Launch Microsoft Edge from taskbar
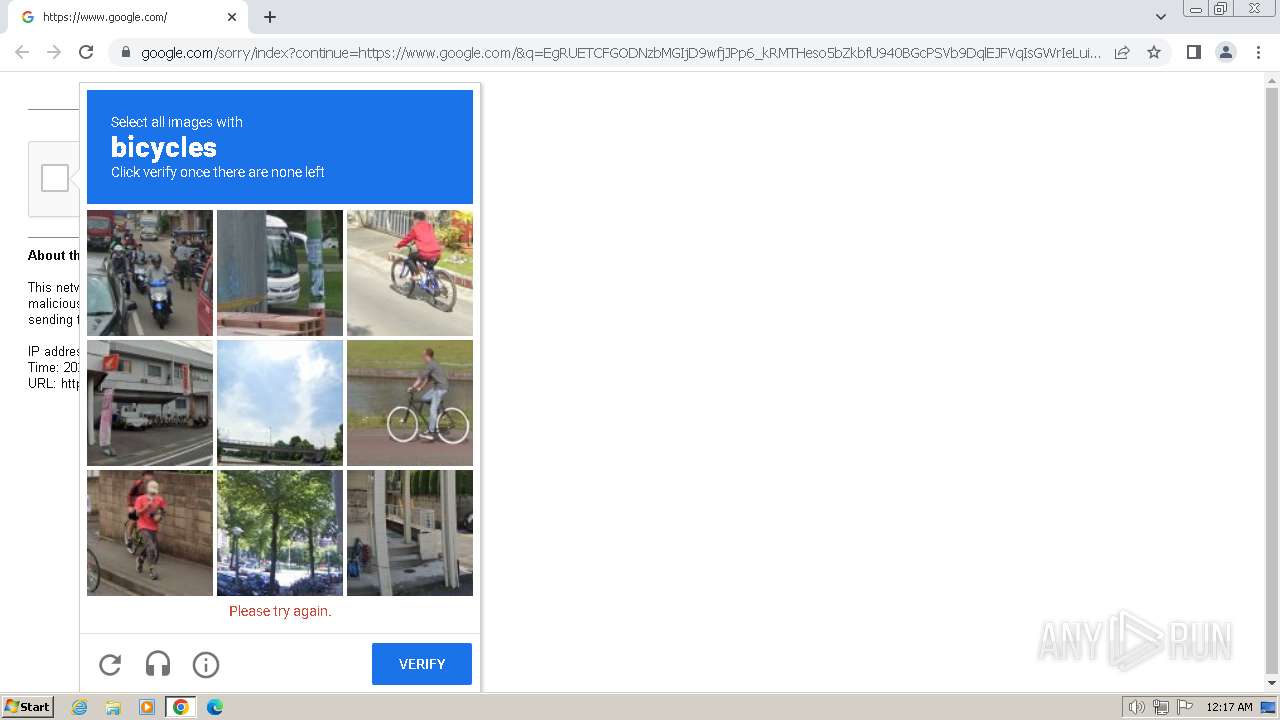Image resolution: width=1280 pixels, height=720 pixels. (x=215, y=707)
